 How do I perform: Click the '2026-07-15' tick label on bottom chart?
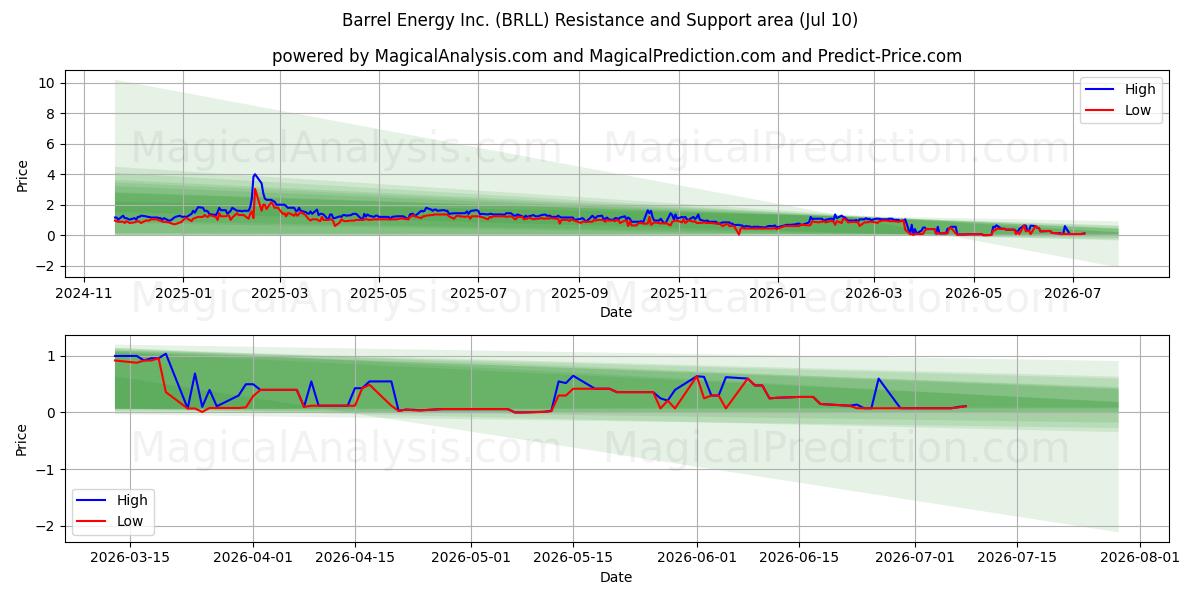pyautogui.click(x=1017, y=559)
